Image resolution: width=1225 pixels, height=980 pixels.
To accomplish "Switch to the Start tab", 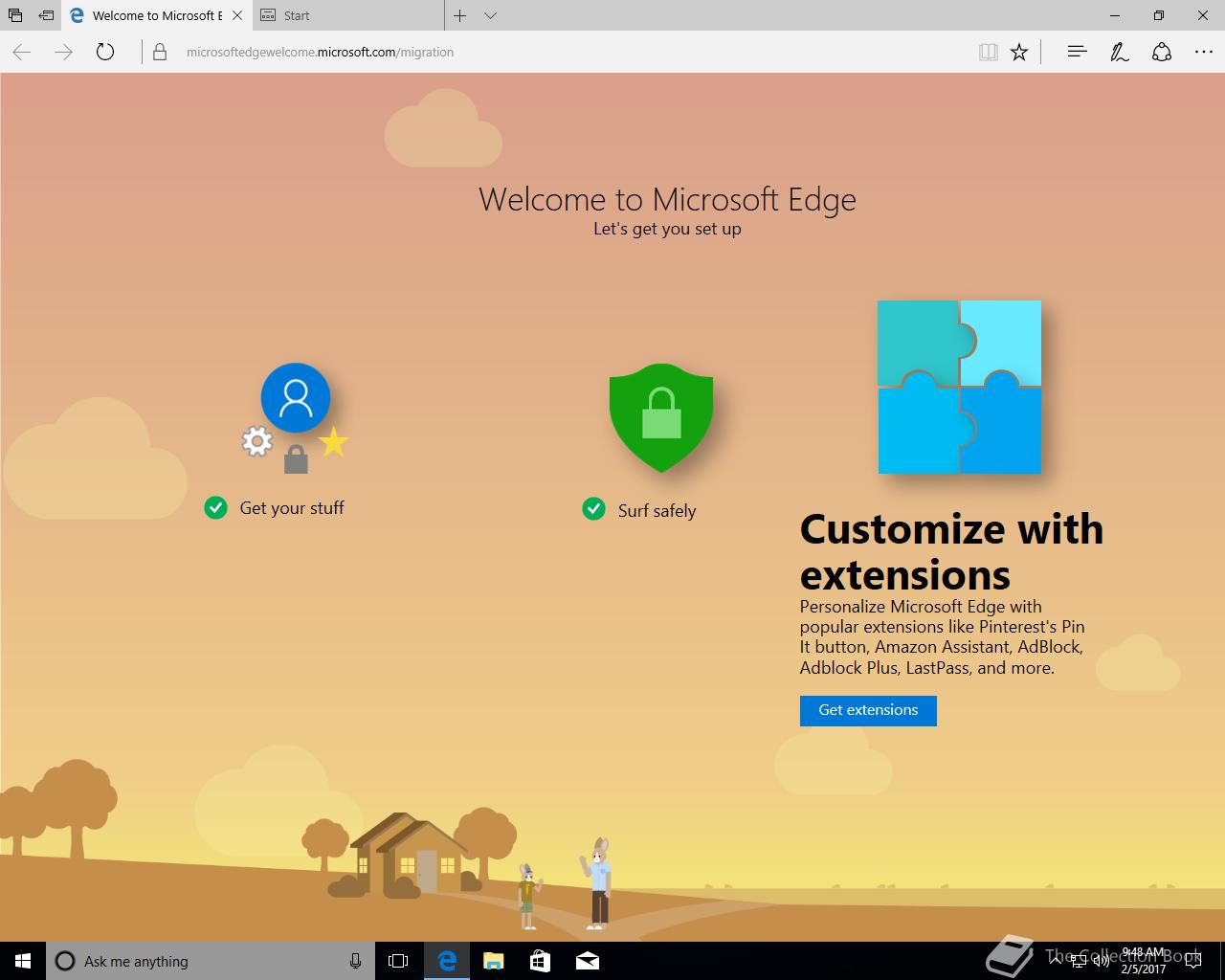I will coord(349,15).
